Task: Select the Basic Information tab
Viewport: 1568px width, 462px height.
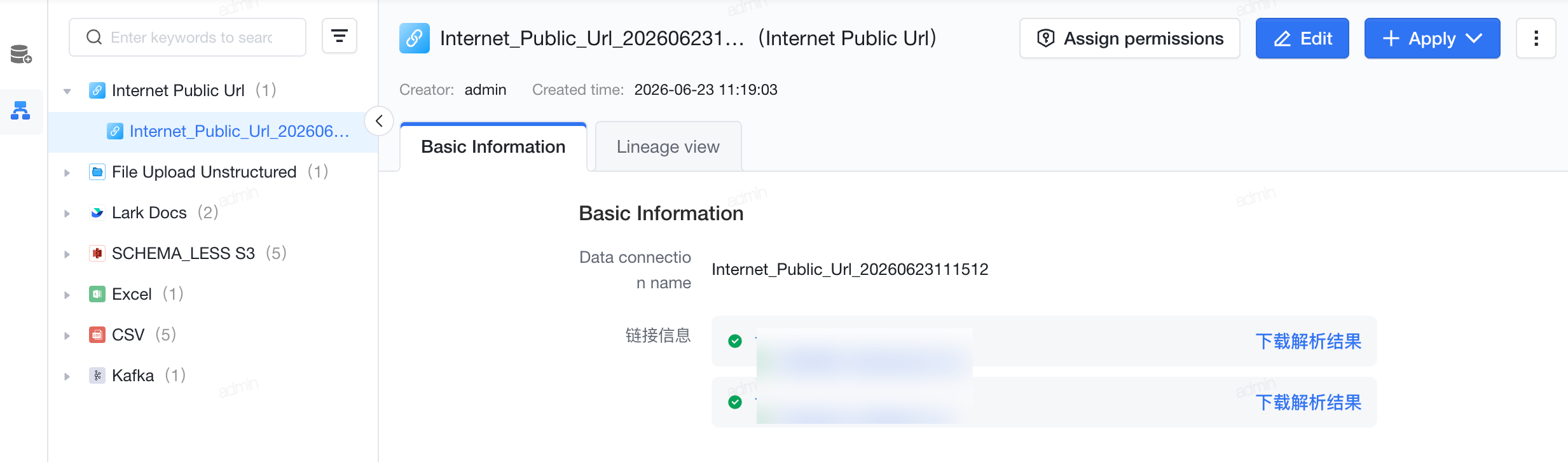Action: (493, 147)
